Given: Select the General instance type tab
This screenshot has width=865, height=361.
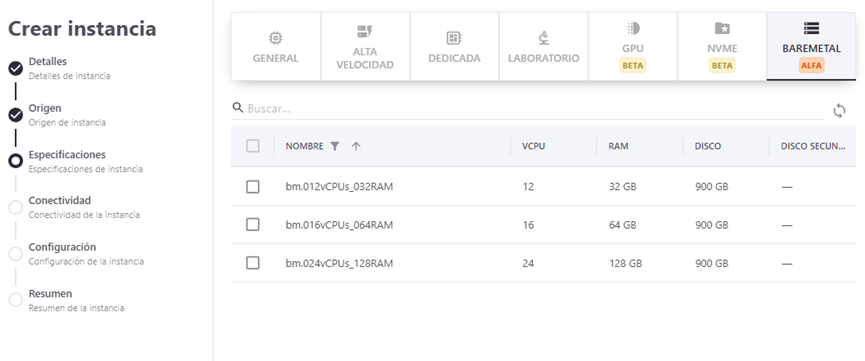Looking at the screenshot, I should (276, 47).
